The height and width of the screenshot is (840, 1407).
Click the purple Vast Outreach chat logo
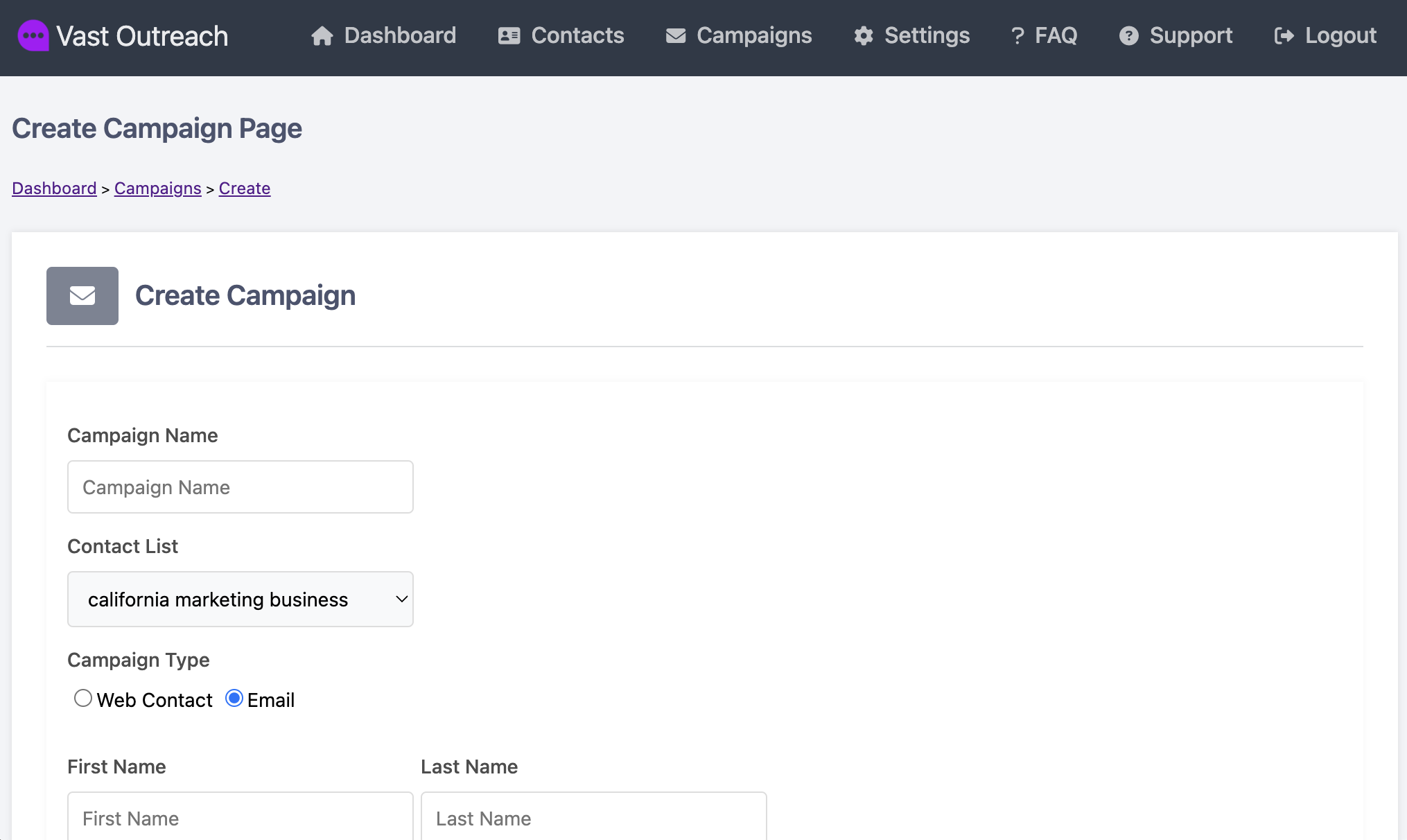tap(33, 35)
